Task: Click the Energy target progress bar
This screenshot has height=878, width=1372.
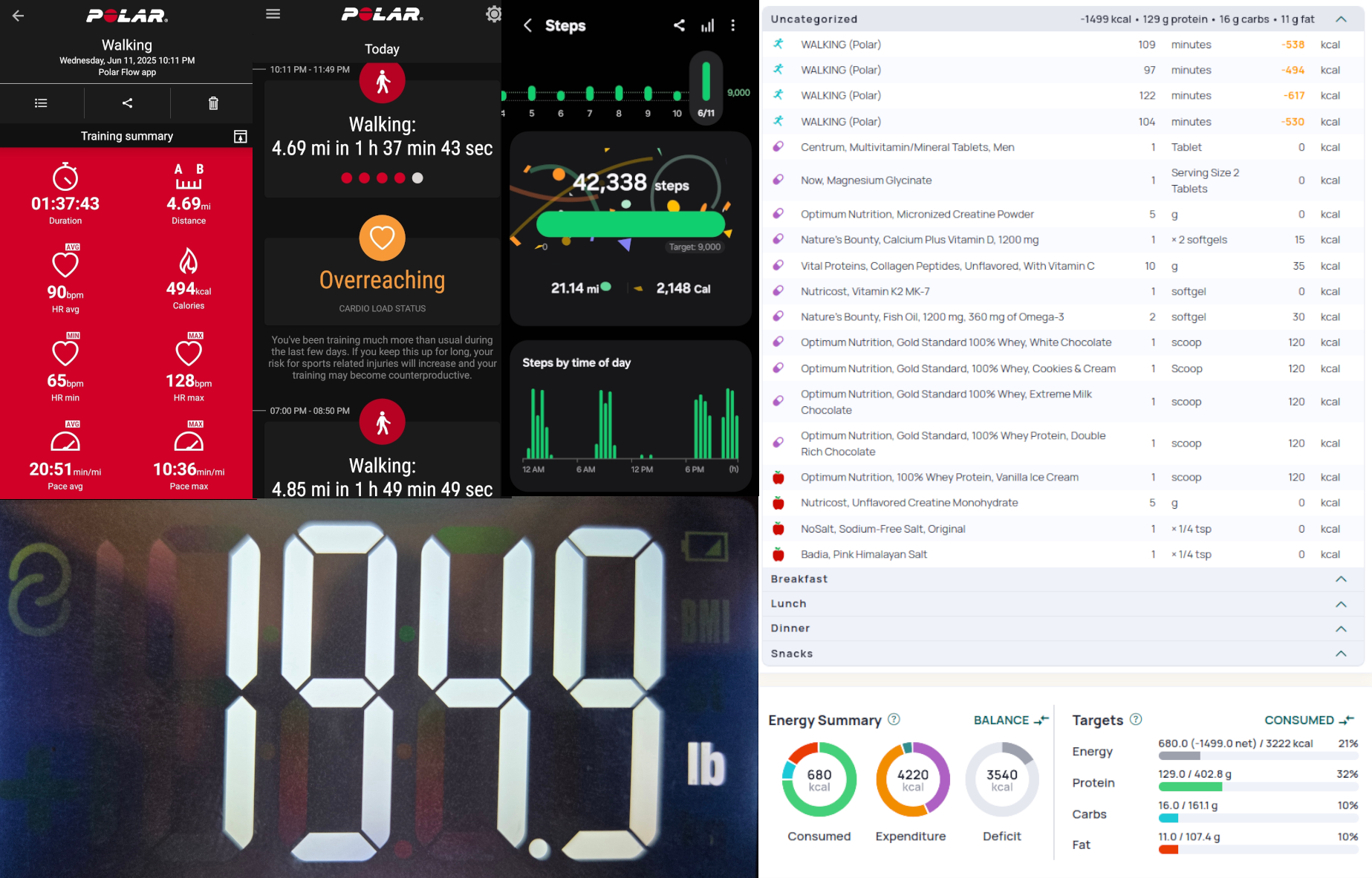Action: 1258,756
